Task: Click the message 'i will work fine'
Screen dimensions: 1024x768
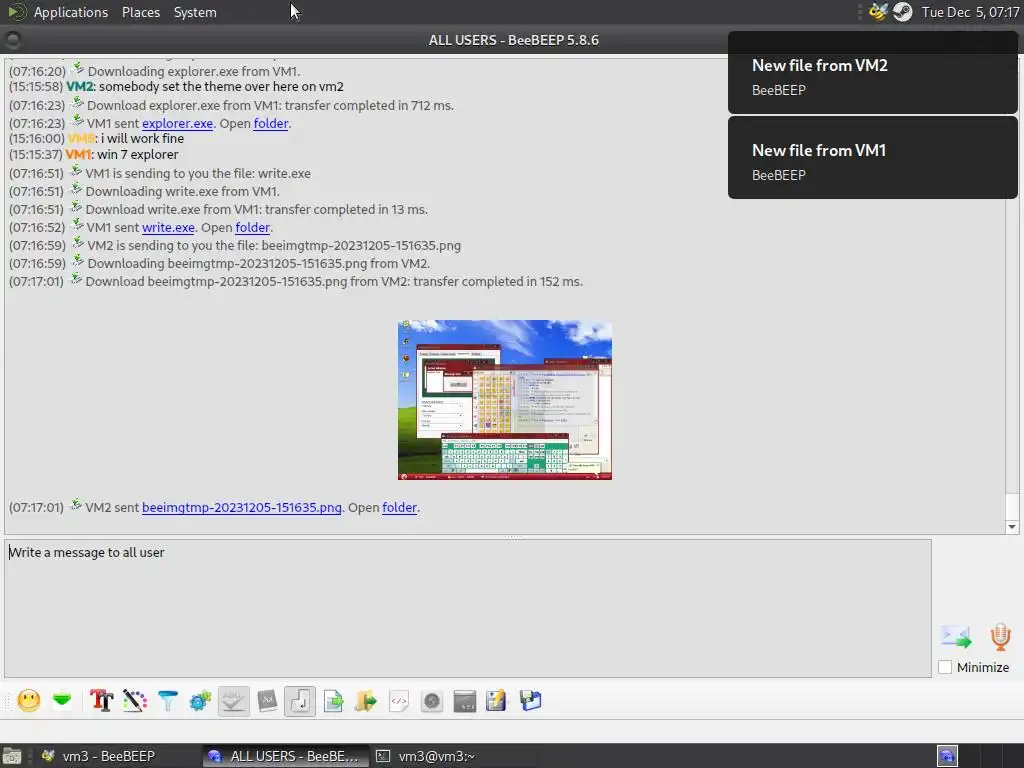Action: tap(142, 138)
